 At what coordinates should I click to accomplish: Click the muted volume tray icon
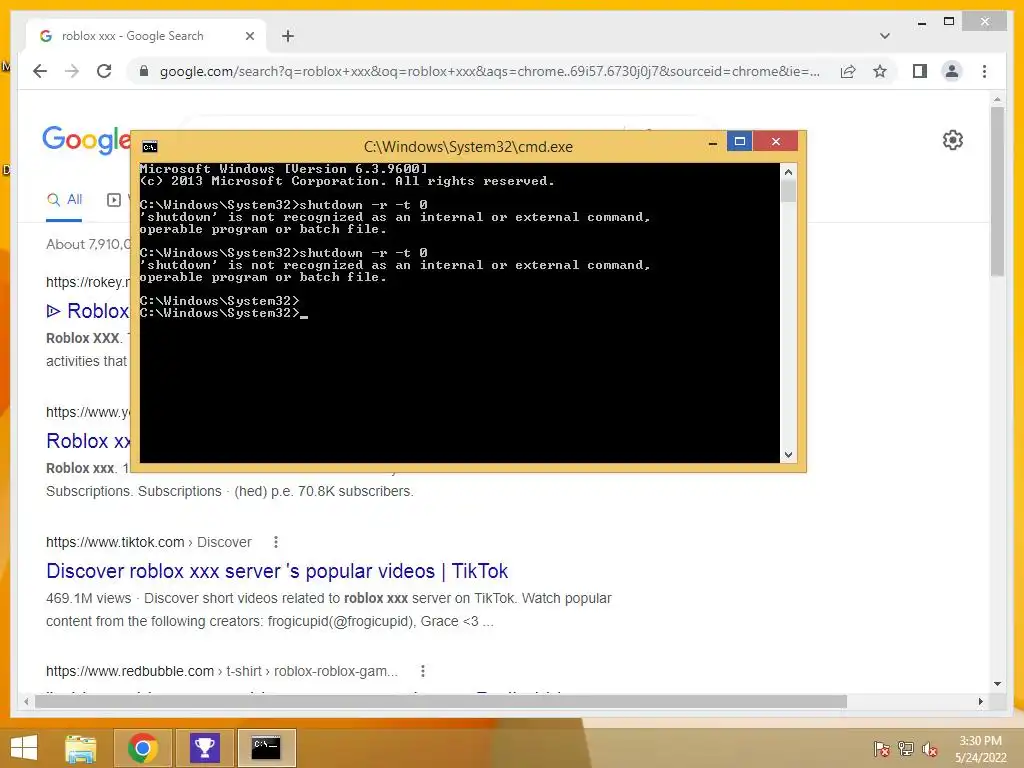pos(929,749)
